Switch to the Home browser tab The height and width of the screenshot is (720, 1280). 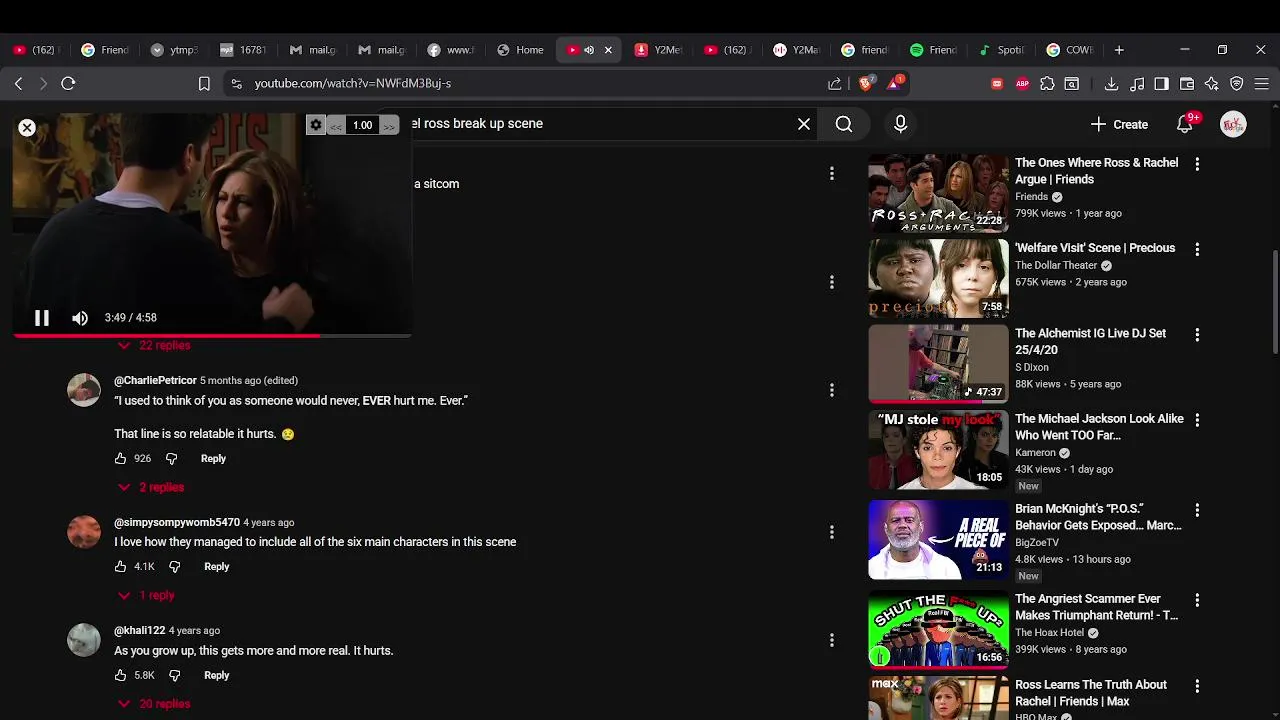(521, 50)
